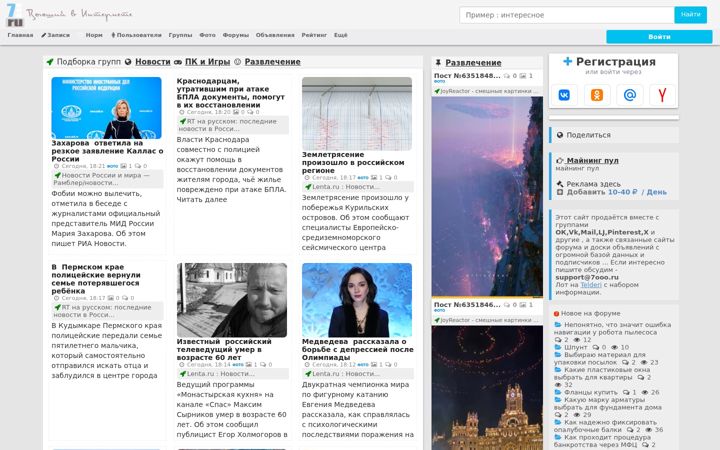Click the gamepad icon before ПК и Игры
720x450 pixels.
(x=178, y=62)
